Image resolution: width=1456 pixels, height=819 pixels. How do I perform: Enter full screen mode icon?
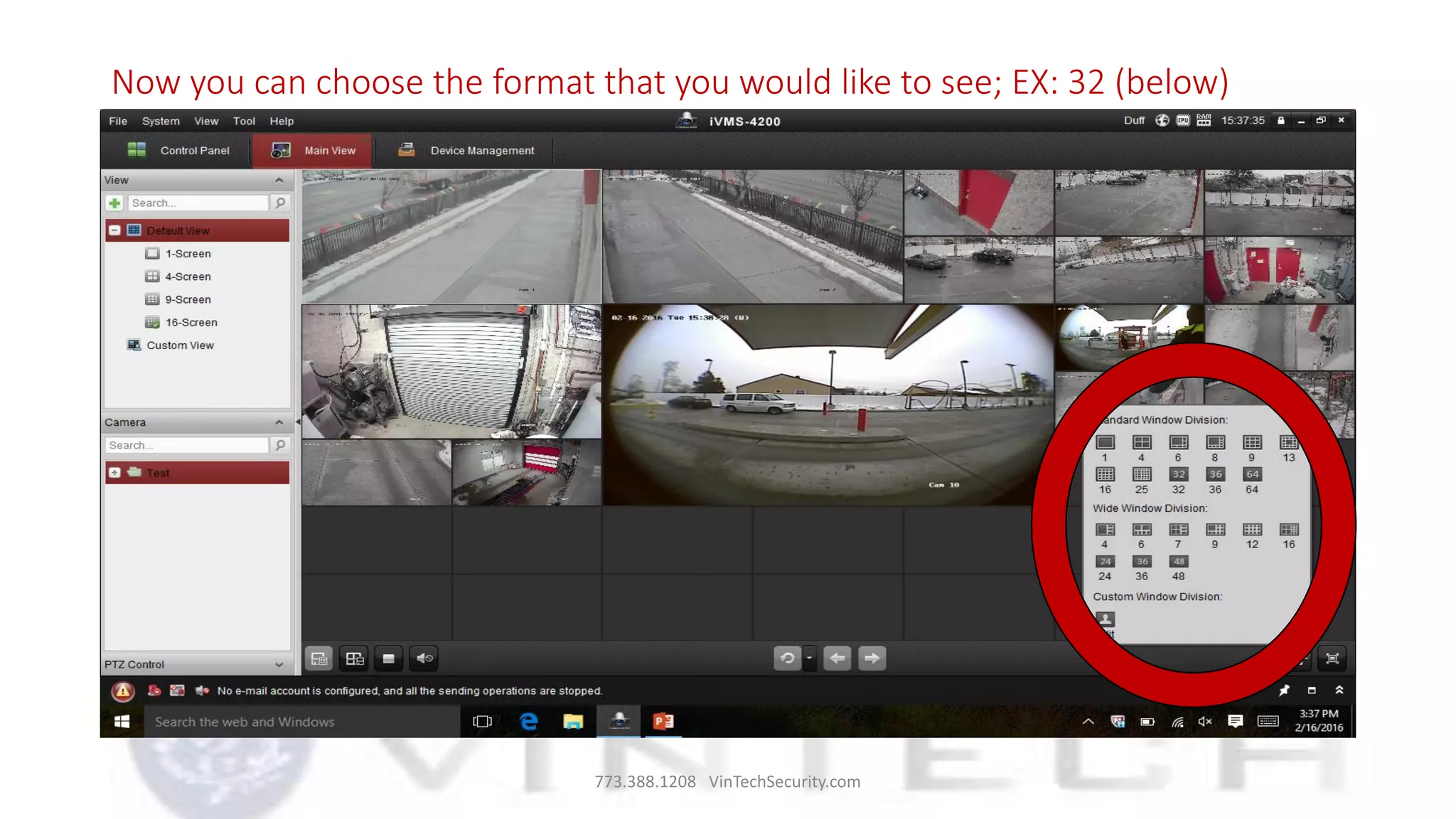click(1332, 658)
